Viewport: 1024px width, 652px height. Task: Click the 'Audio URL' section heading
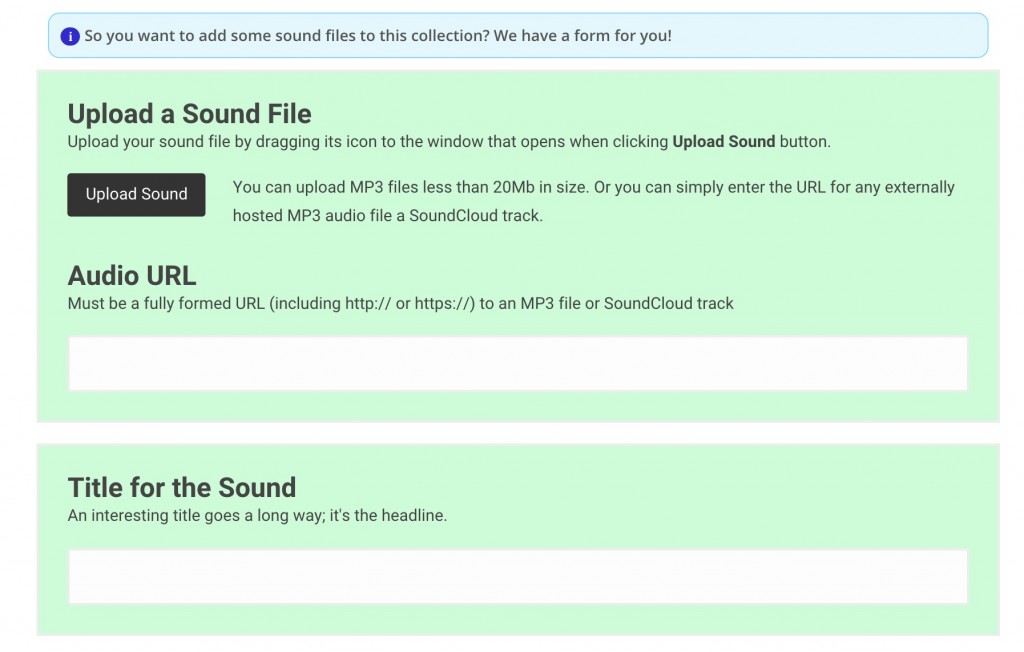[x=131, y=276]
